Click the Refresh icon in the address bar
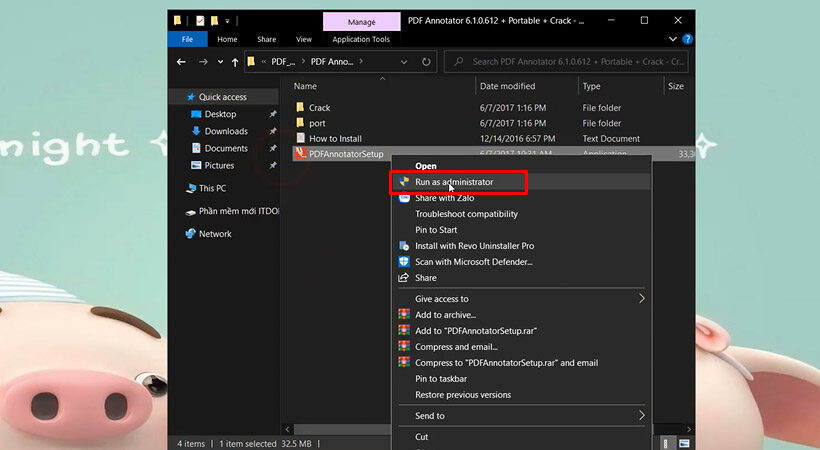Viewport: 820px width, 450px height. 426,62
